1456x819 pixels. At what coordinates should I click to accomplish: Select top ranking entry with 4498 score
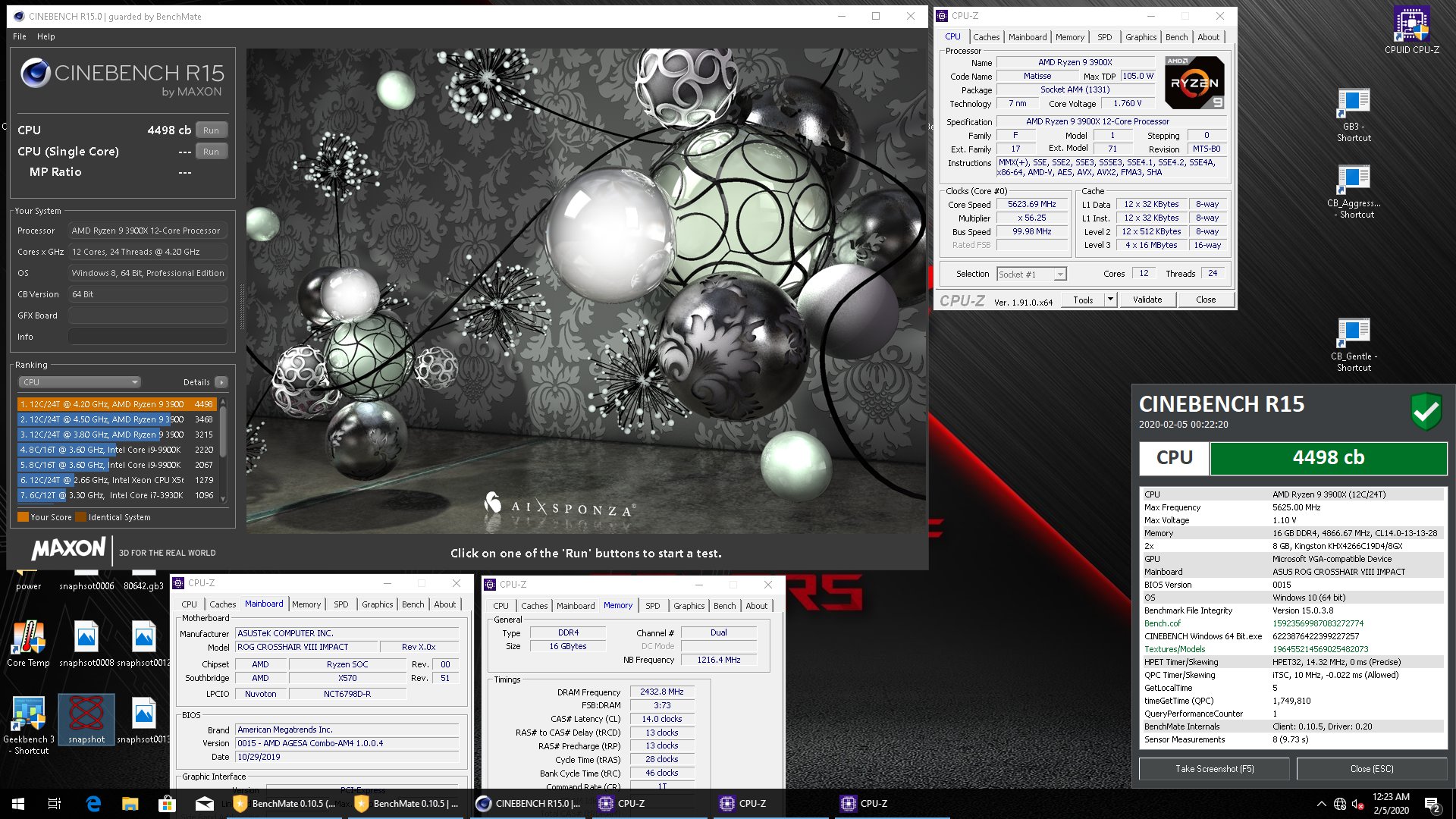[x=117, y=404]
